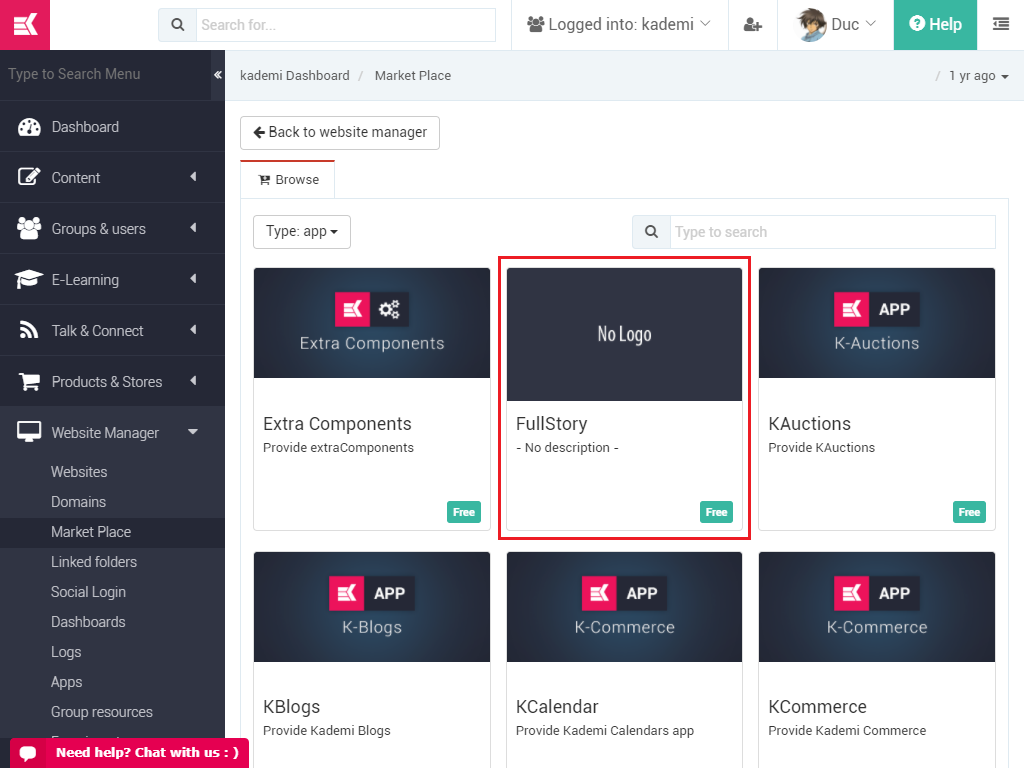Open the 'Logged into: kademi' dropdown
This screenshot has width=1024, height=768.
[x=619, y=25]
